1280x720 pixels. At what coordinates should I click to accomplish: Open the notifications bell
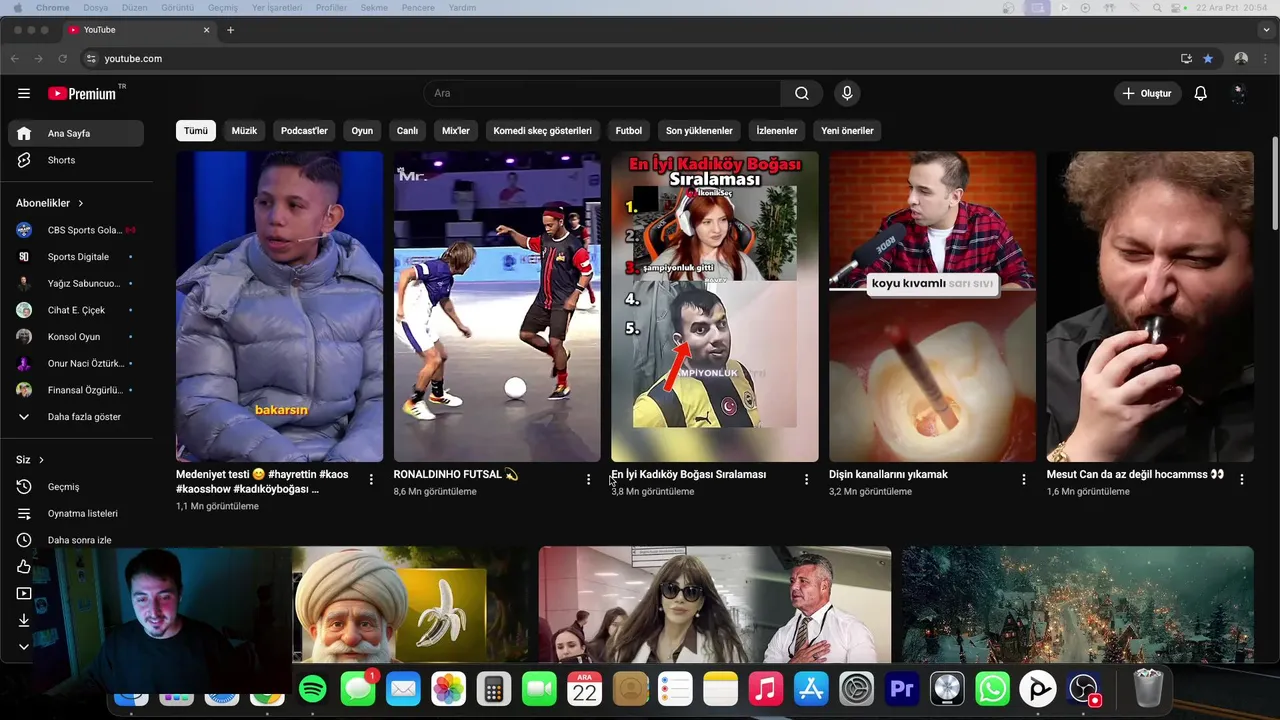(x=1201, y=93)
